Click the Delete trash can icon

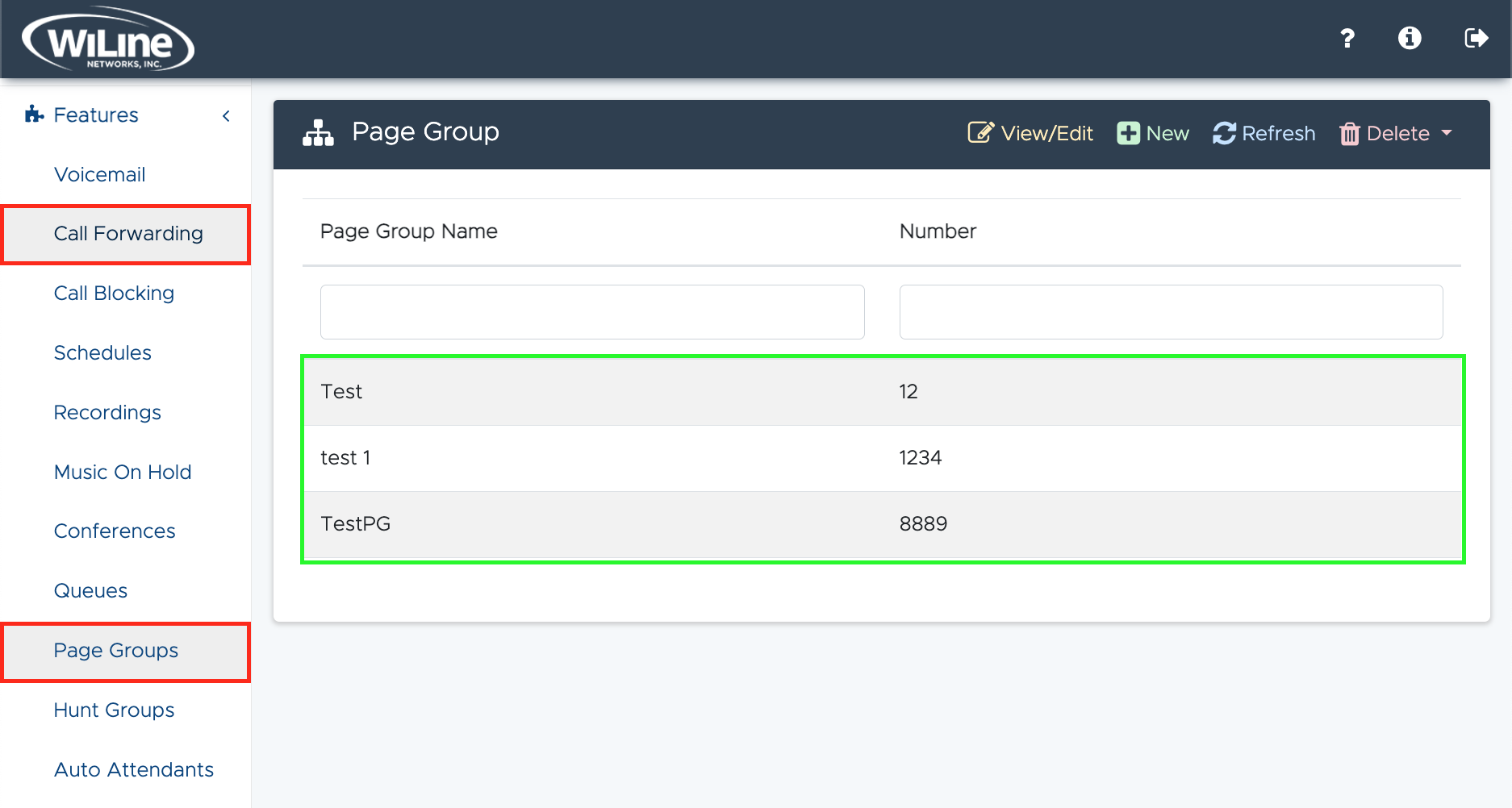(1350, 134)
